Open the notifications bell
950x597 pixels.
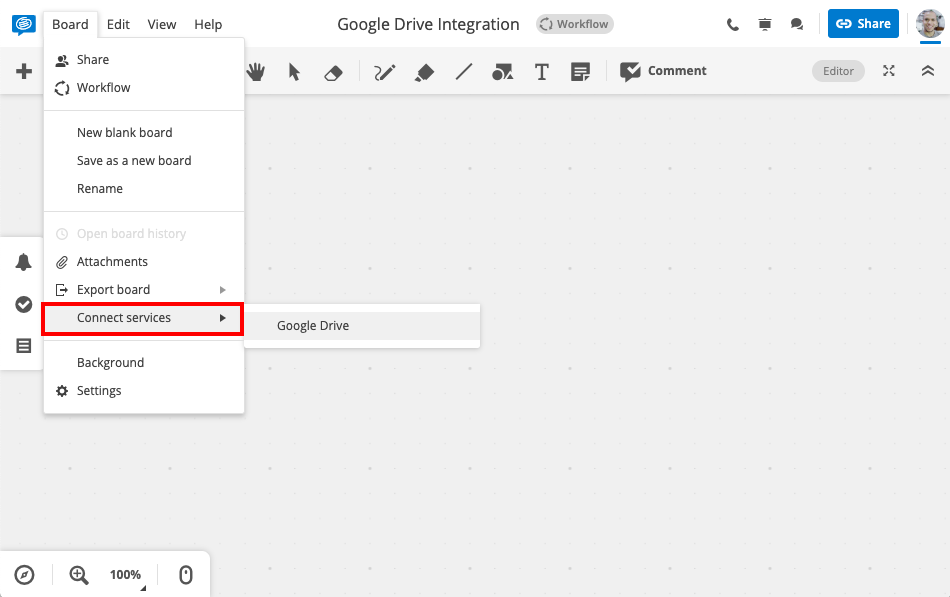(x=24, y=262)
